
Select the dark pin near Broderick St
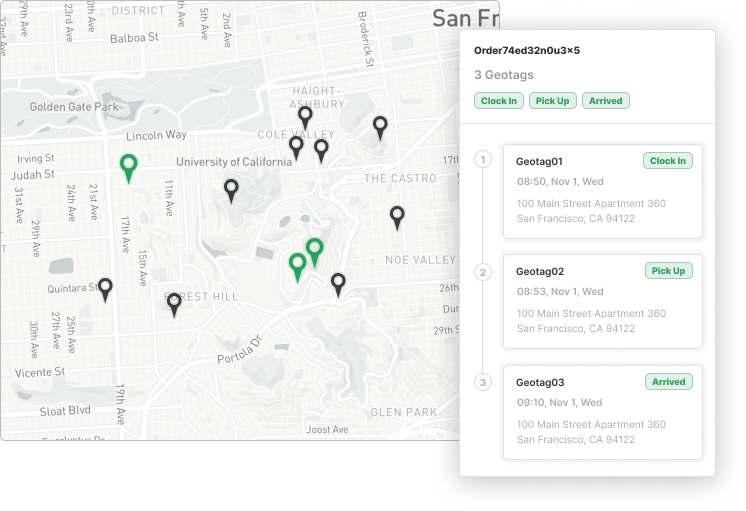tap(380, 126)
